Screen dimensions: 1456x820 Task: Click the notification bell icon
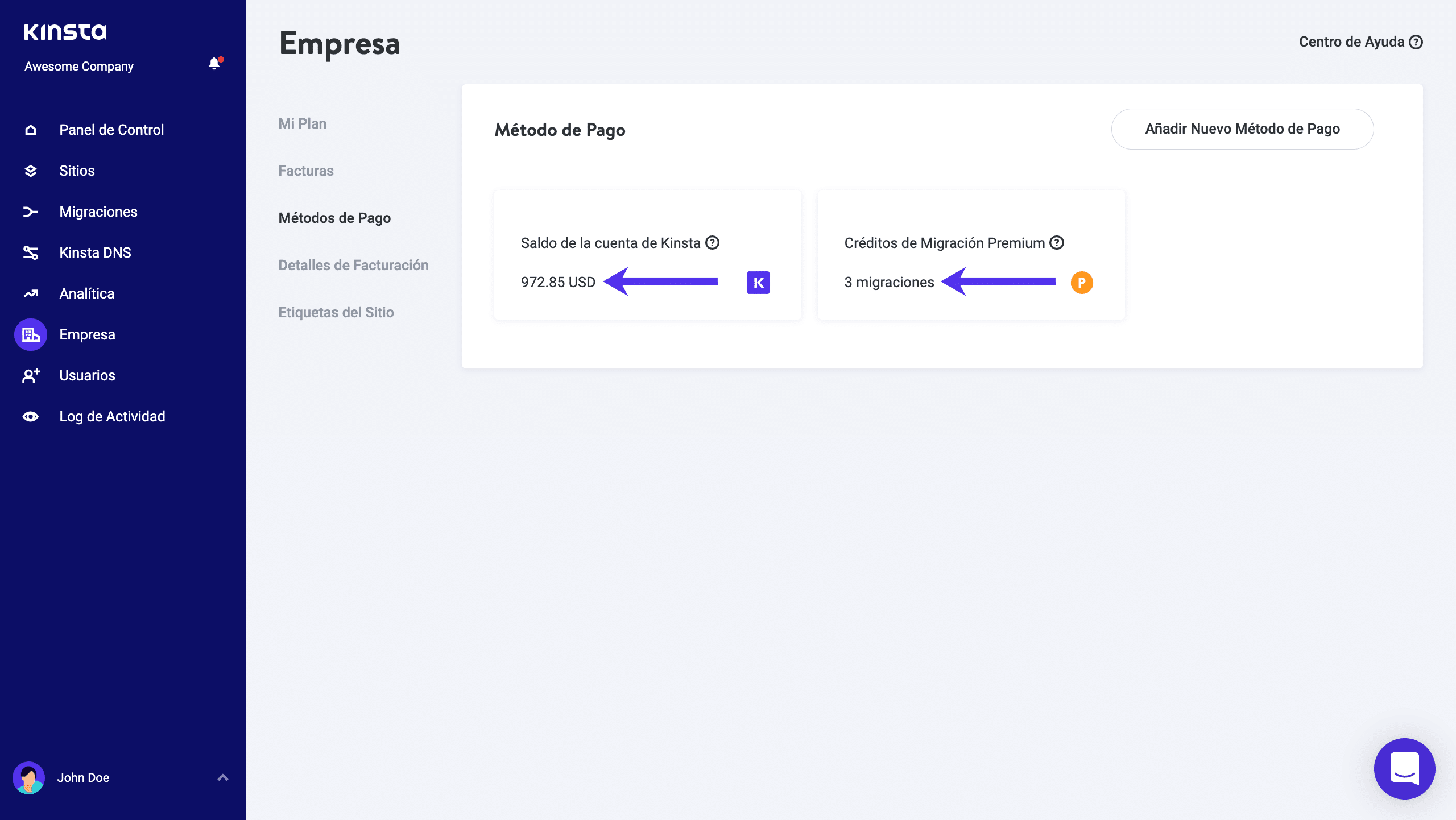tap(214, 64)
